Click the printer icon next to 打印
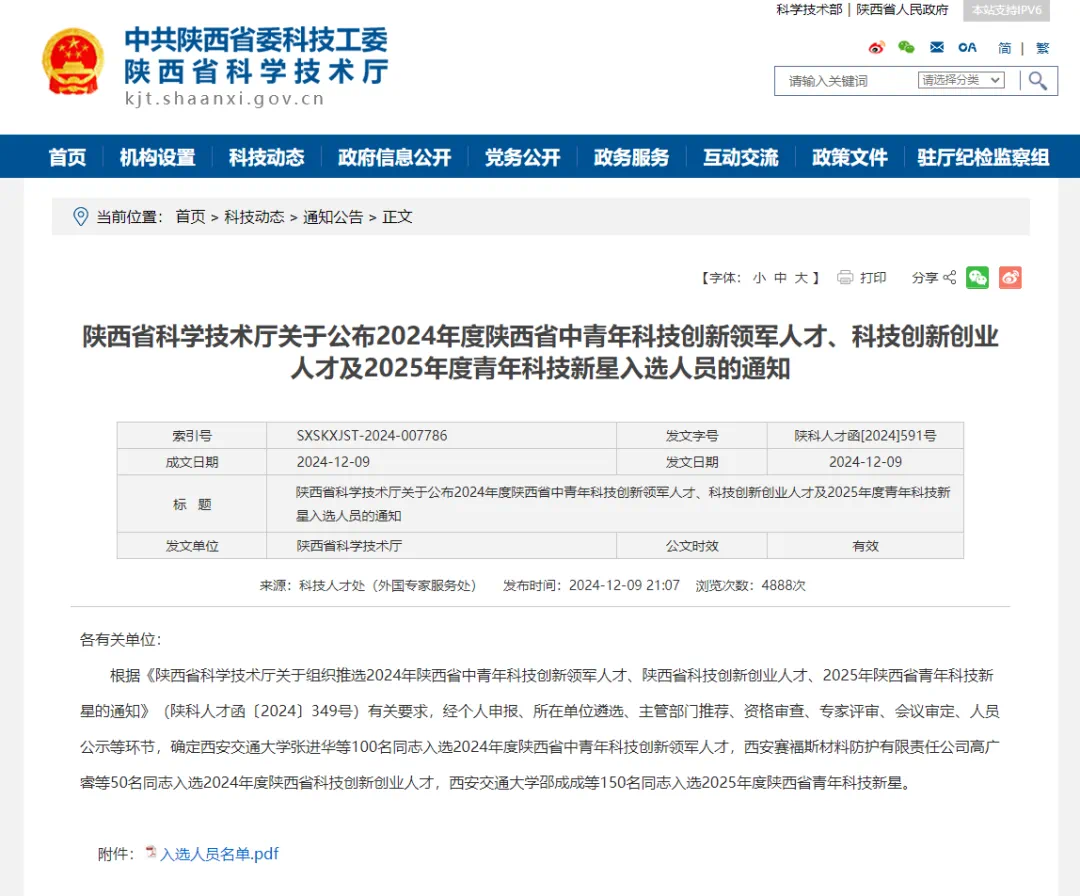The height and width of the screenshot is (896, 1080). click(x=845, y=277)
